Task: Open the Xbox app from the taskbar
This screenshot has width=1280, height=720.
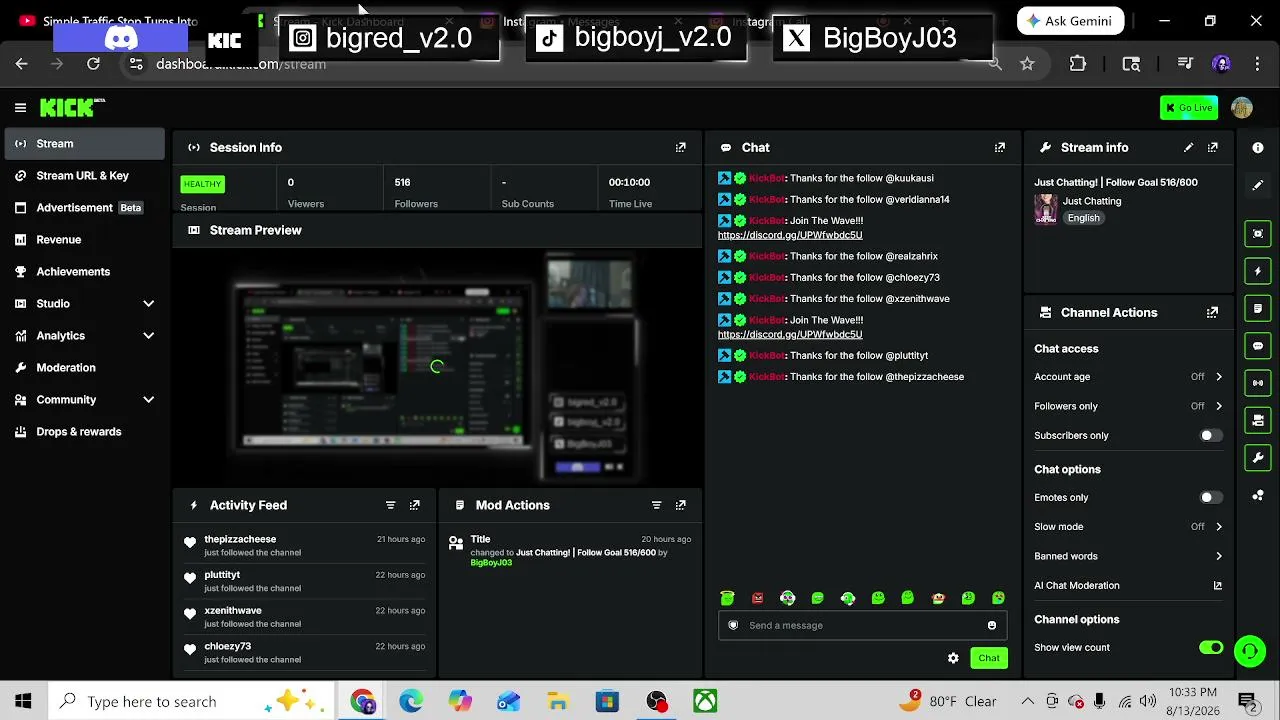Action: [x=705, y=701]
